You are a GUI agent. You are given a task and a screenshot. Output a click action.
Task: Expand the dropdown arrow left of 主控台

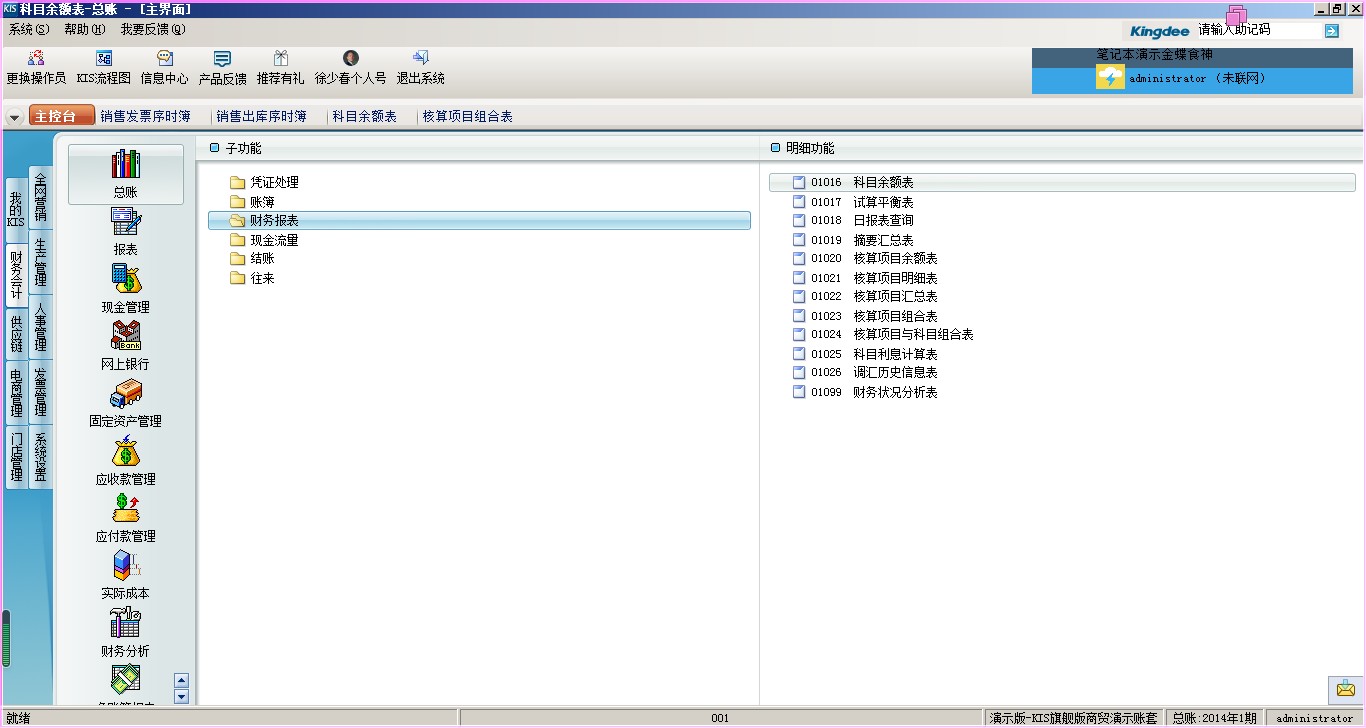point(14,117)
